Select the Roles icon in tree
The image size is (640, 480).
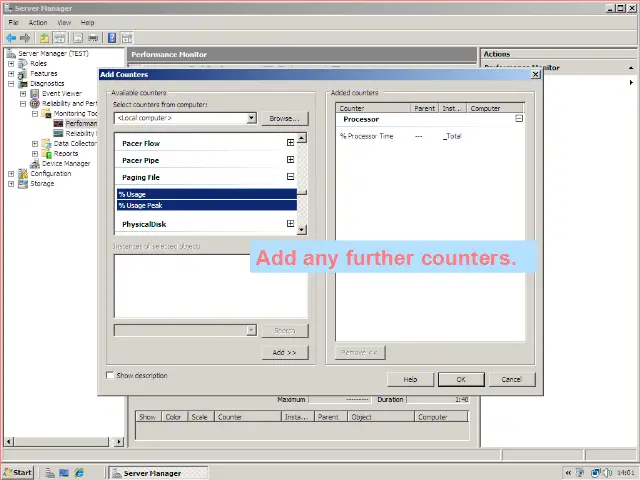click(x=23, y=63)
